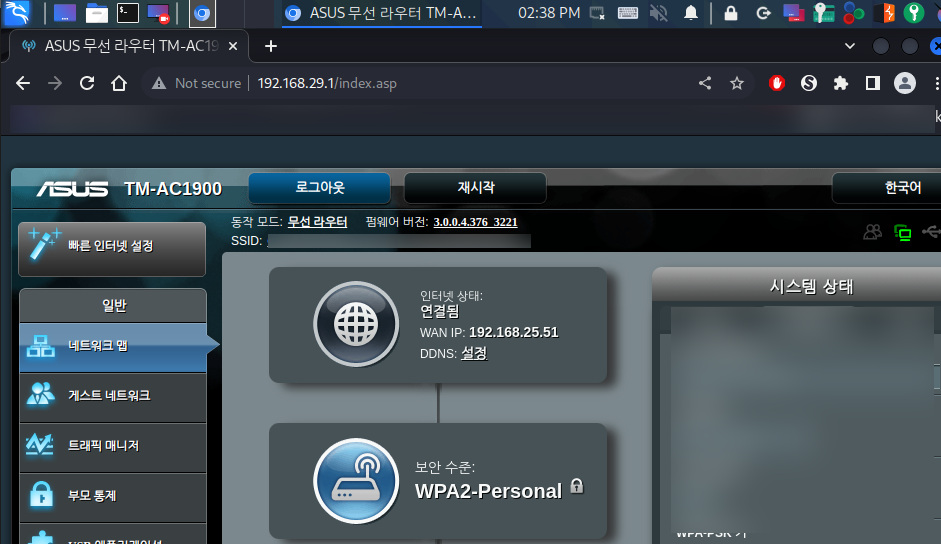Open the 무선 라우터 operation mode link
This screenshot has height=544, width=941.
(317, 222)
